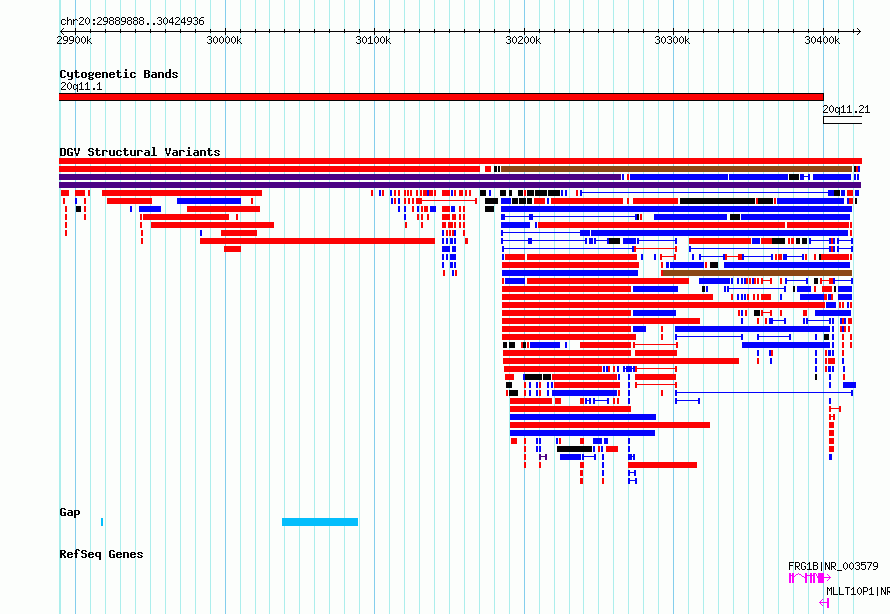Open the Gap track title

click(70, 512)
